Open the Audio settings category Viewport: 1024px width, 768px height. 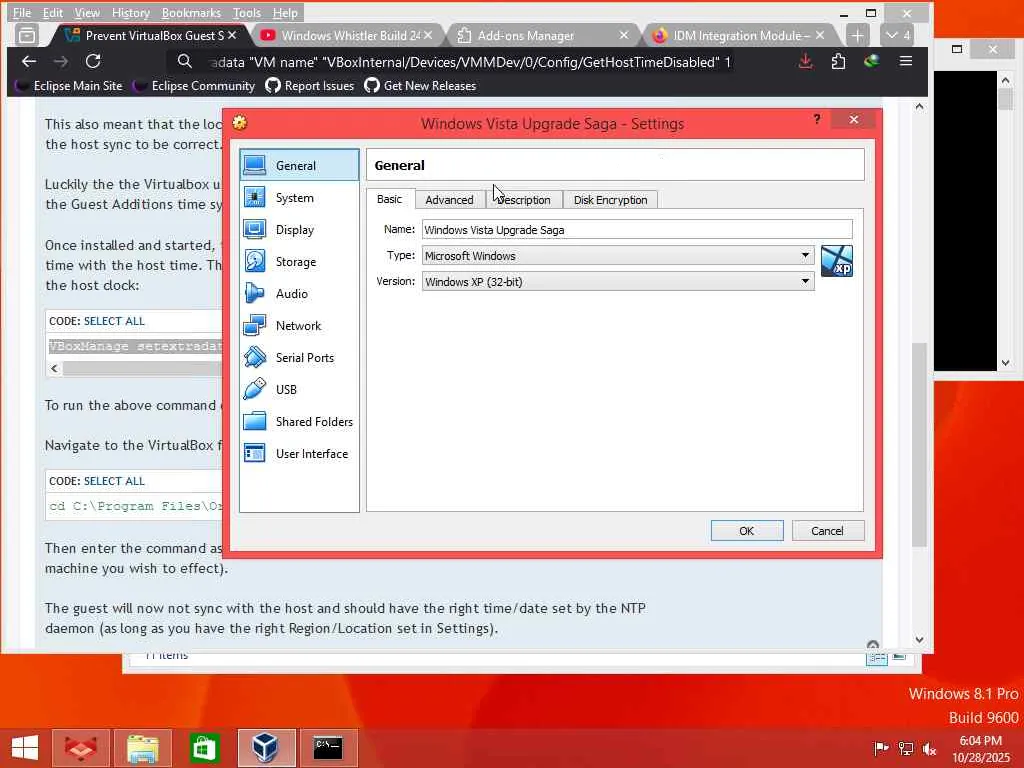pyautogui.click(x=299, y=293)
